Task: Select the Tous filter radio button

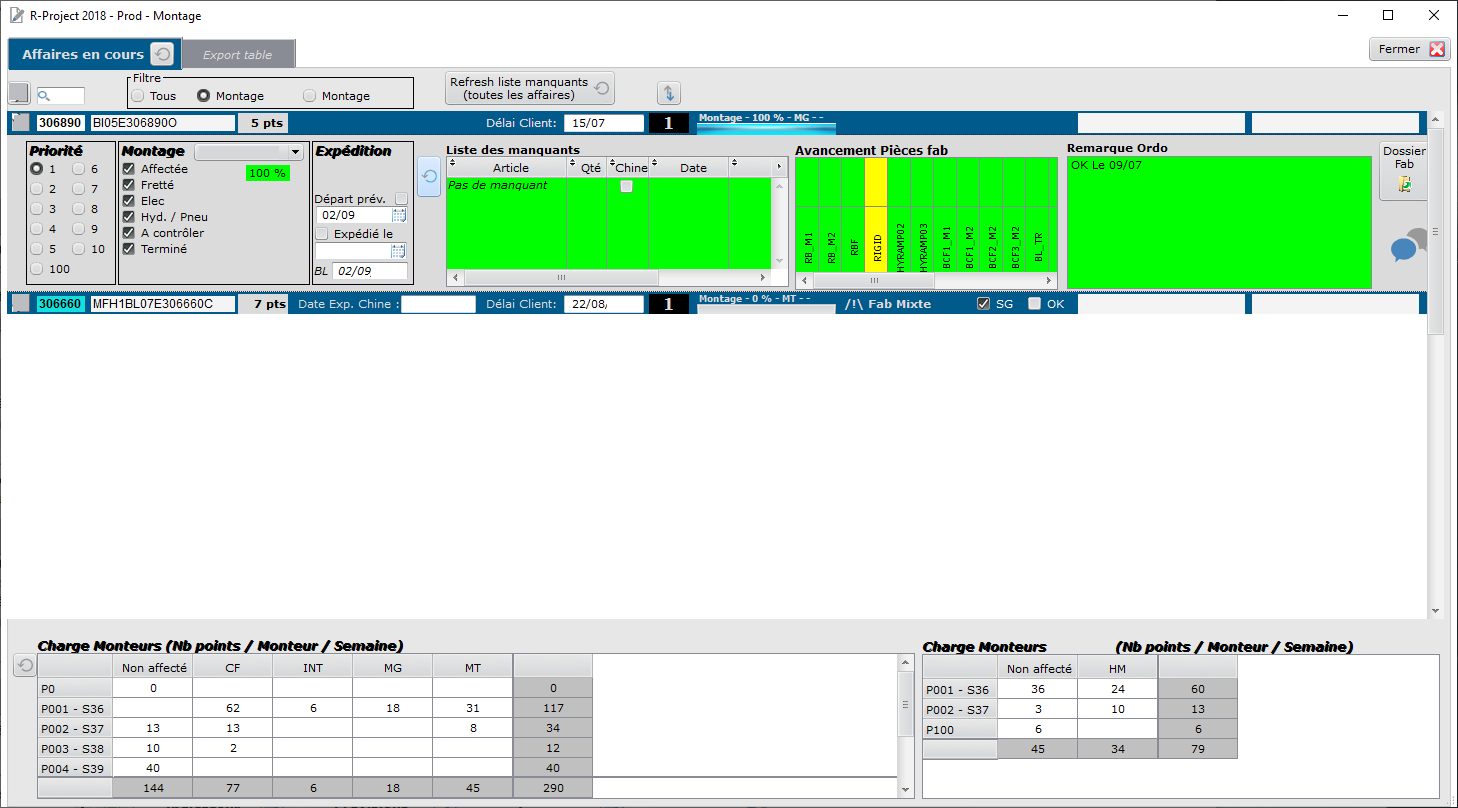Action: tap(137, 96)
